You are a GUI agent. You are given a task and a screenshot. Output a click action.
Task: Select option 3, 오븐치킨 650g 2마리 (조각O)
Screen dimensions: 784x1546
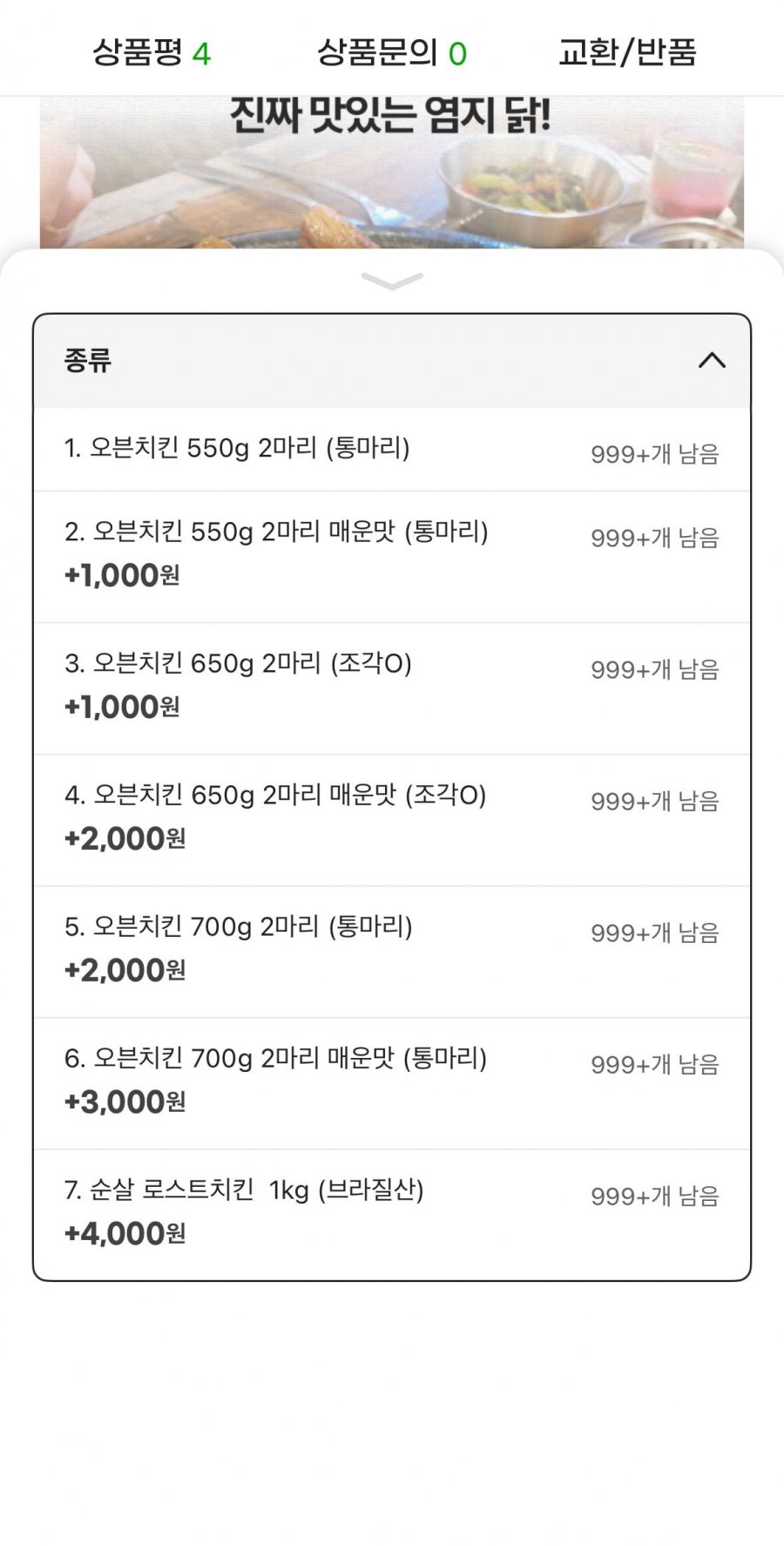click(238, 664)
